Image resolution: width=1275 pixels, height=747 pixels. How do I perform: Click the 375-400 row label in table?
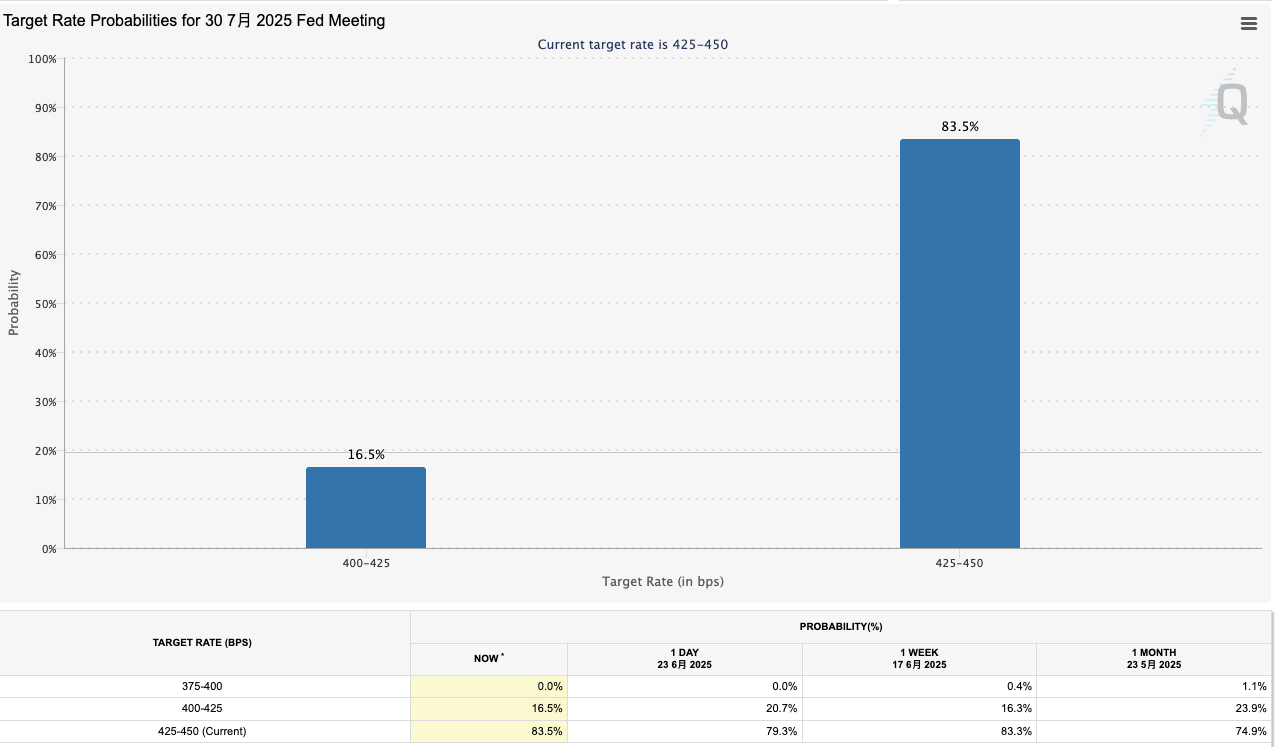point(202,687)
